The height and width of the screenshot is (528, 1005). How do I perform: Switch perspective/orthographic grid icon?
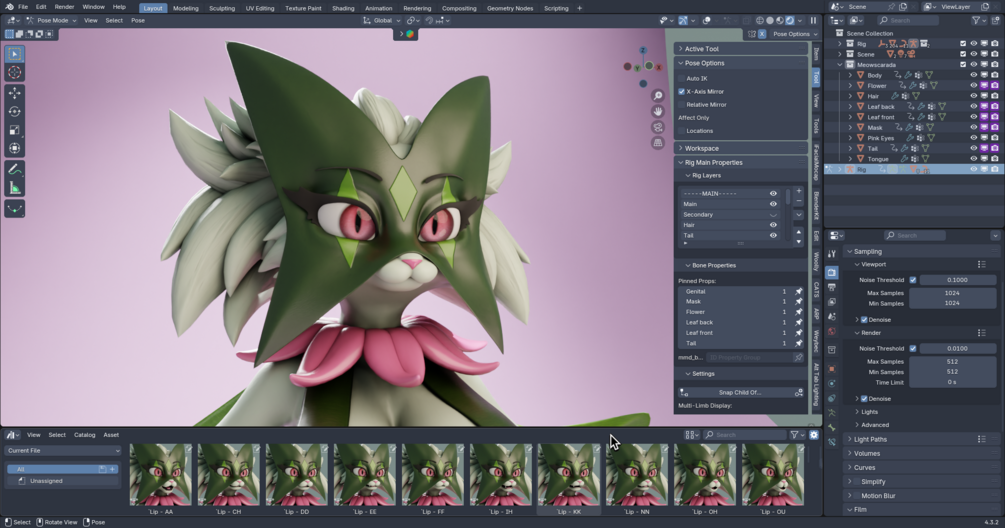click(658, 143)
